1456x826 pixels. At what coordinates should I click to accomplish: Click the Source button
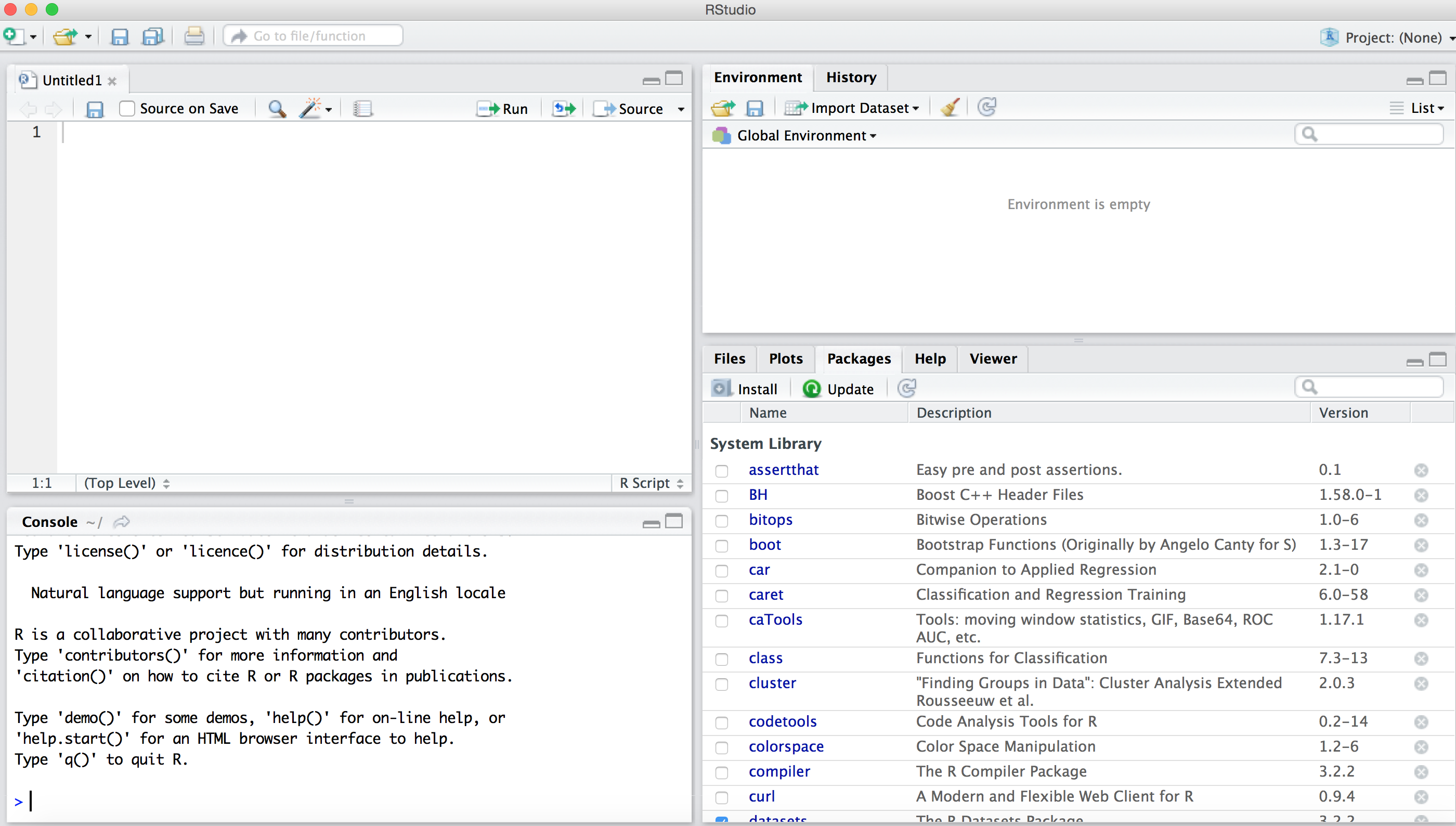[x=628, y=109]
